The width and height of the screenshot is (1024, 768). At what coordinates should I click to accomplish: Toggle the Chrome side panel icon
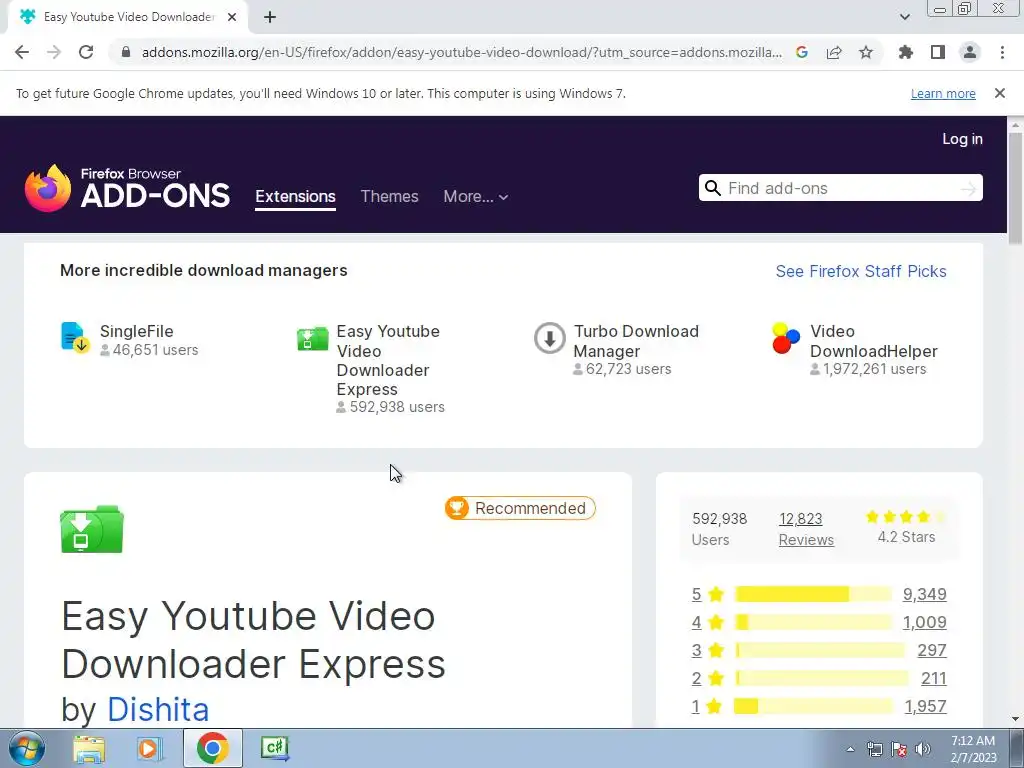tap(938, 52)
